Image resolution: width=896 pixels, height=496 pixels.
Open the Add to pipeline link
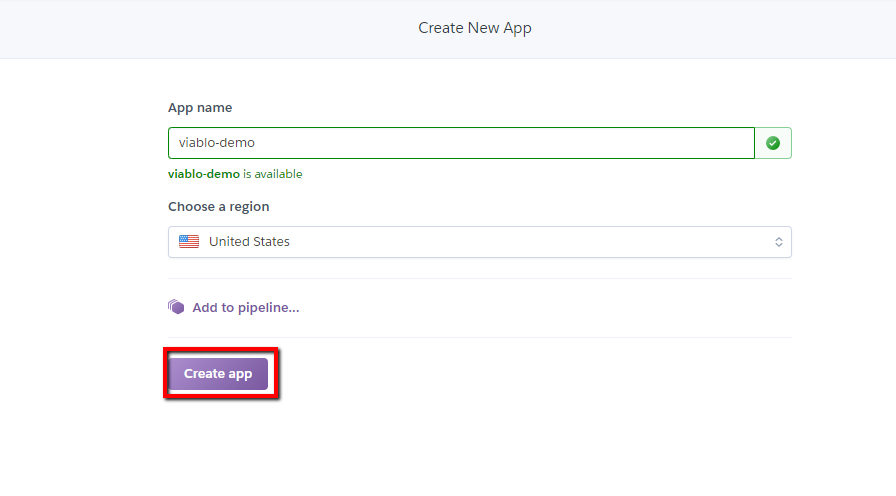245,307
